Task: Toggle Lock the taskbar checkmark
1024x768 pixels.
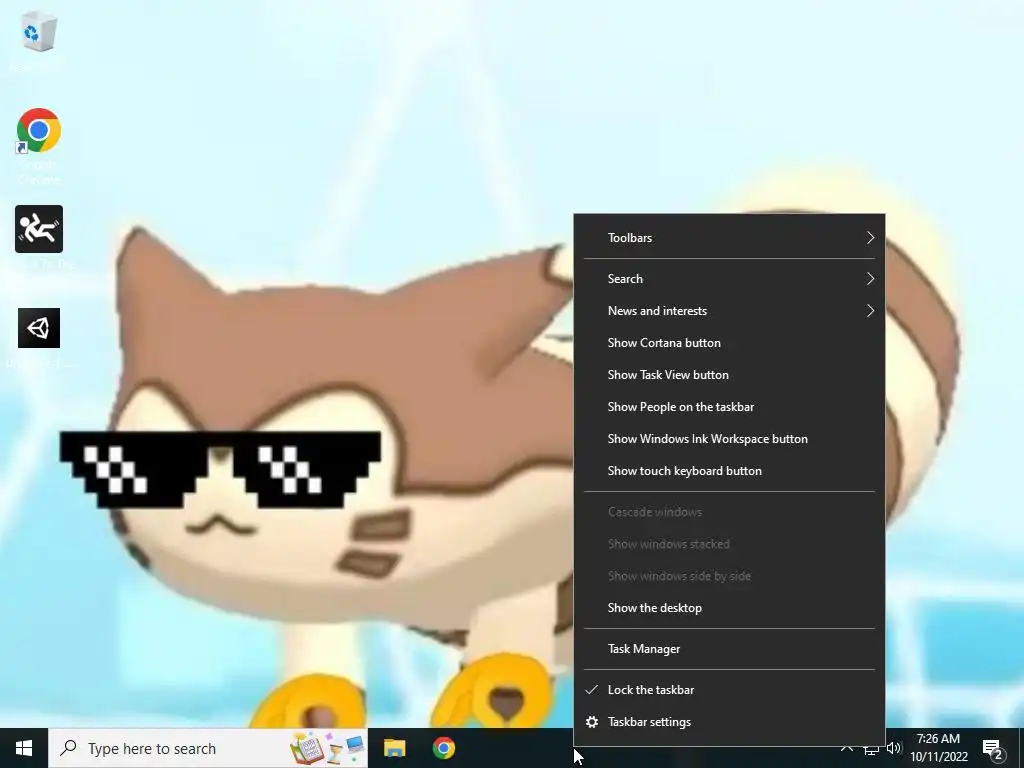Action: coord(592,690)
